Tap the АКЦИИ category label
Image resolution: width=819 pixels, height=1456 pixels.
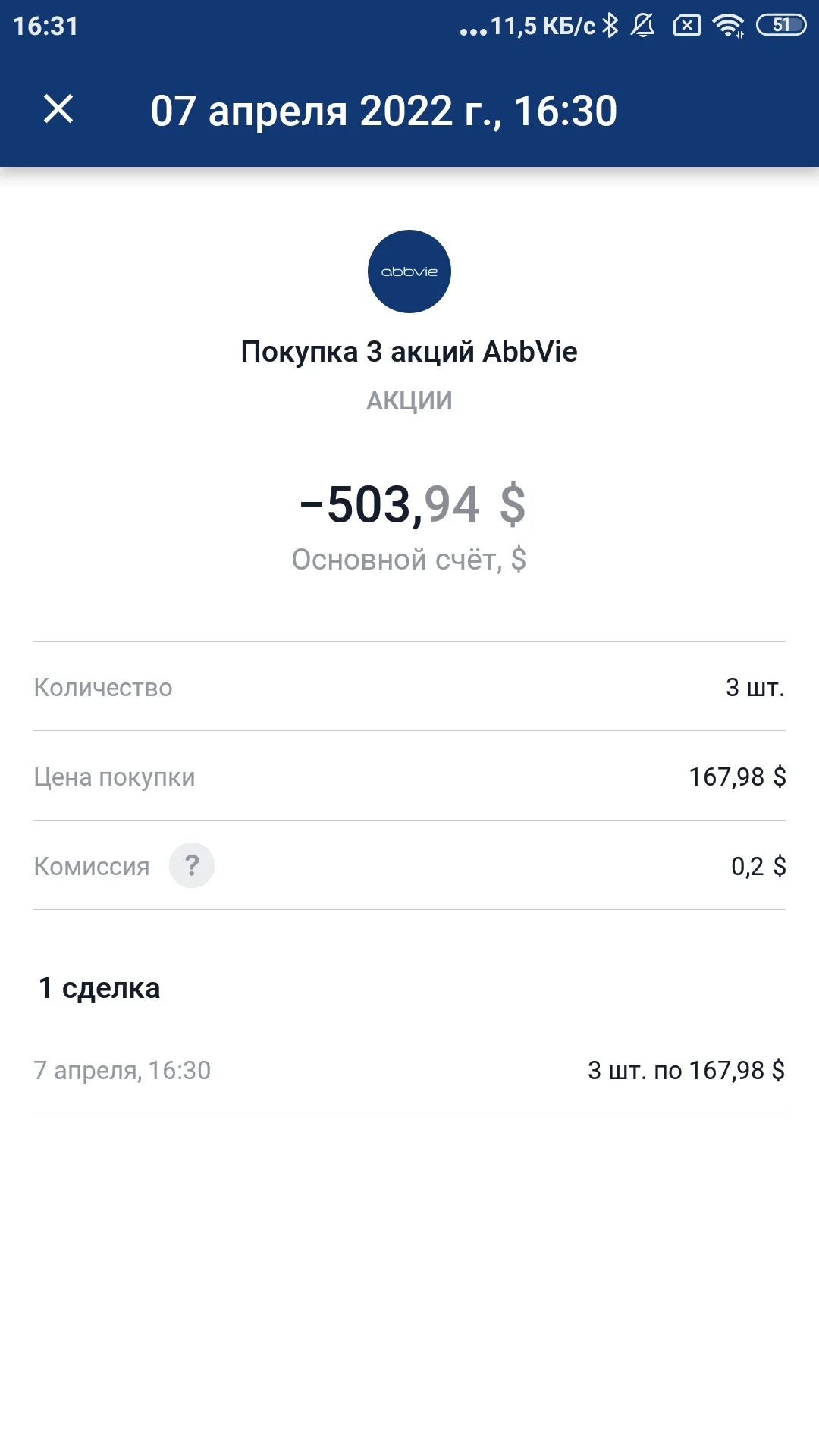409,400
